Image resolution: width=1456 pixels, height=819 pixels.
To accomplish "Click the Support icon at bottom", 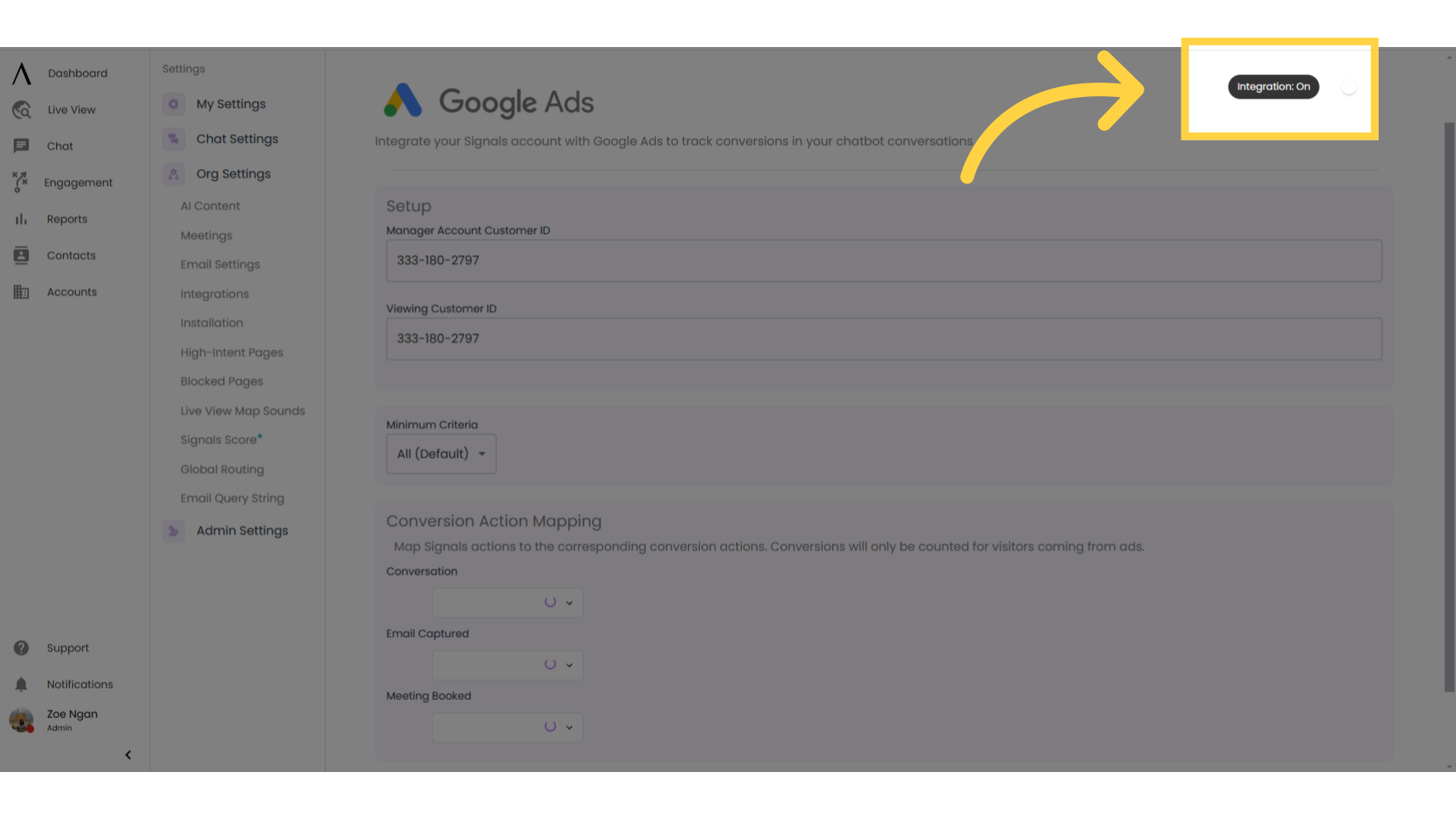I will tap(21, 648).
